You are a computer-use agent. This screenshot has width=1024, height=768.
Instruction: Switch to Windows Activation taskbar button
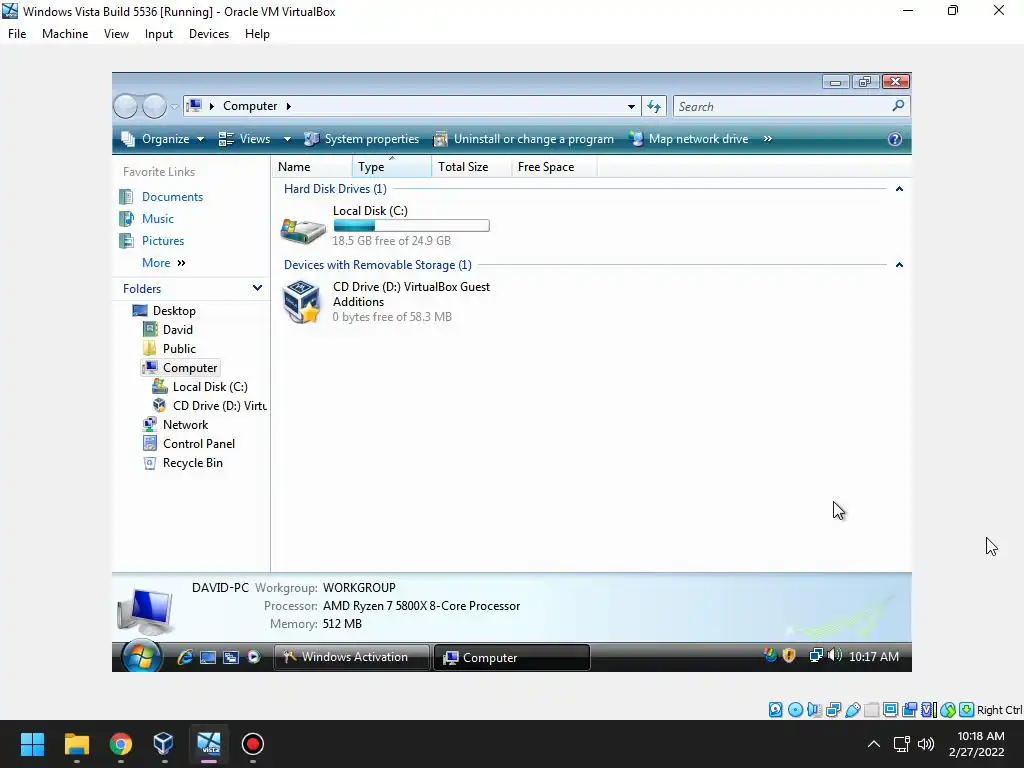(x=351, y=657)
